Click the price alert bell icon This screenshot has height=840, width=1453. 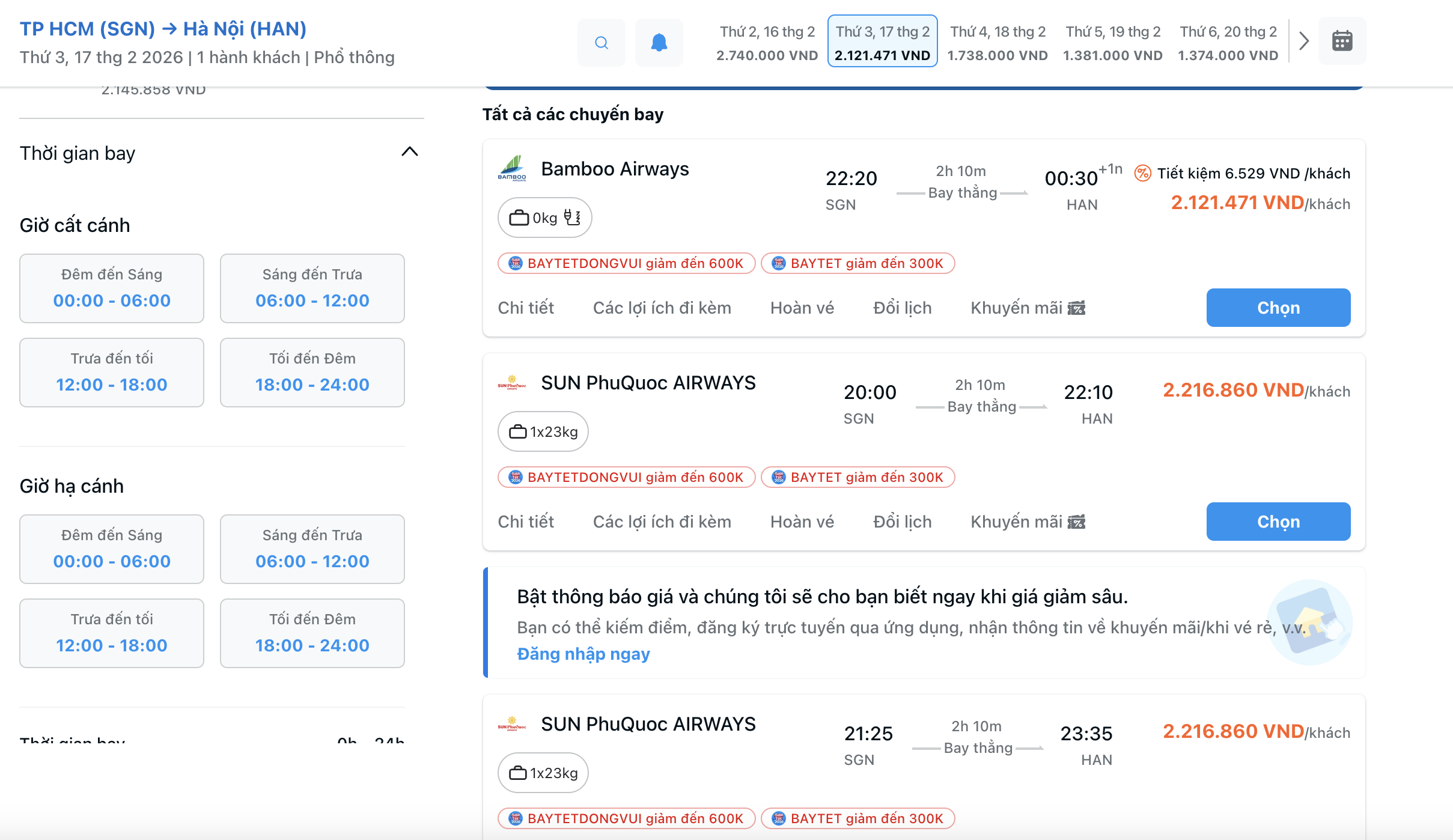tap(659, 43)
